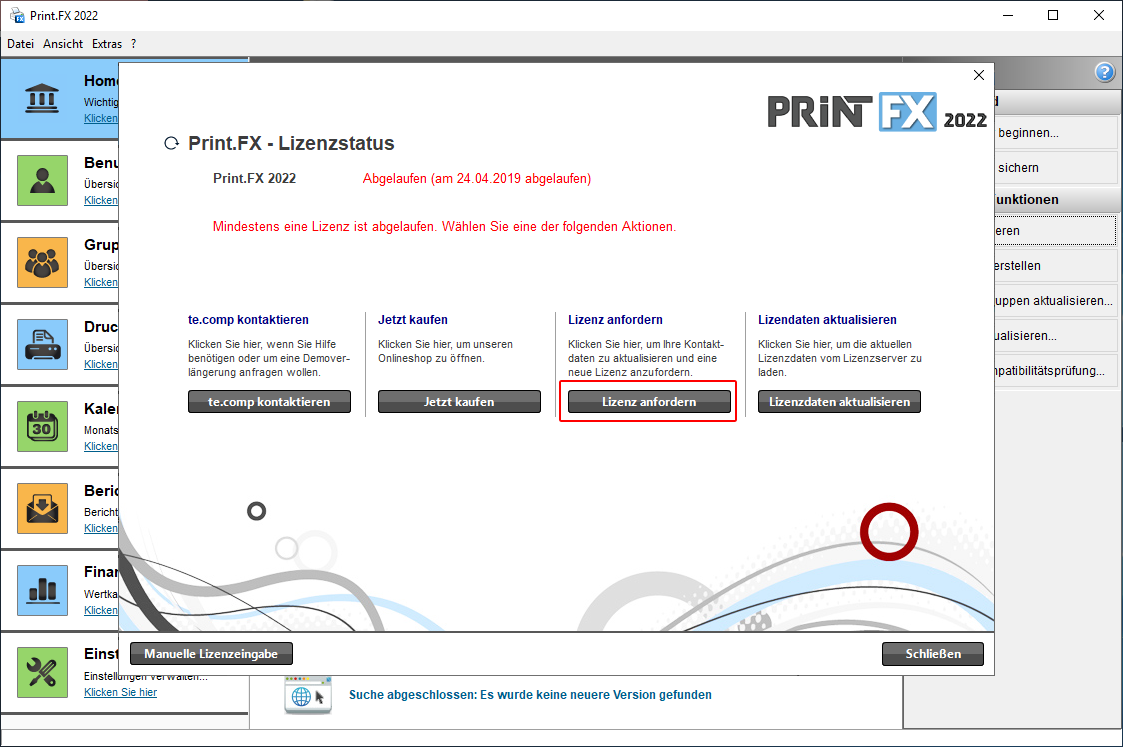Follow the 'Klicken' link beside the bar chart icon
The width and height of the screenshot is (1123, 747).
(101, 610)
